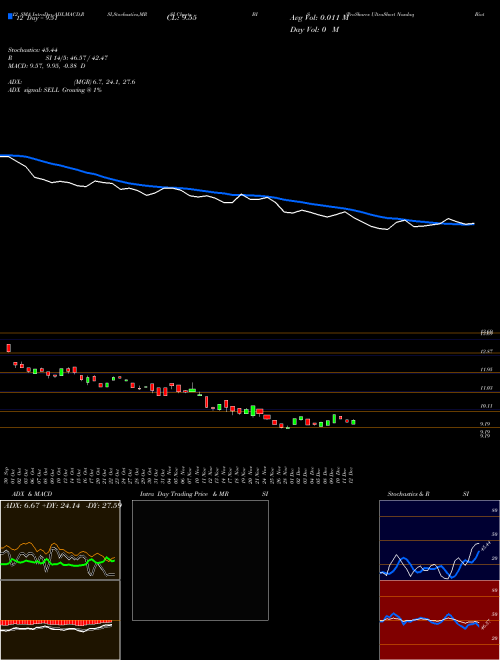Click the '30 Sep' date label on the axis
The image size is (500, 660).
7,474
